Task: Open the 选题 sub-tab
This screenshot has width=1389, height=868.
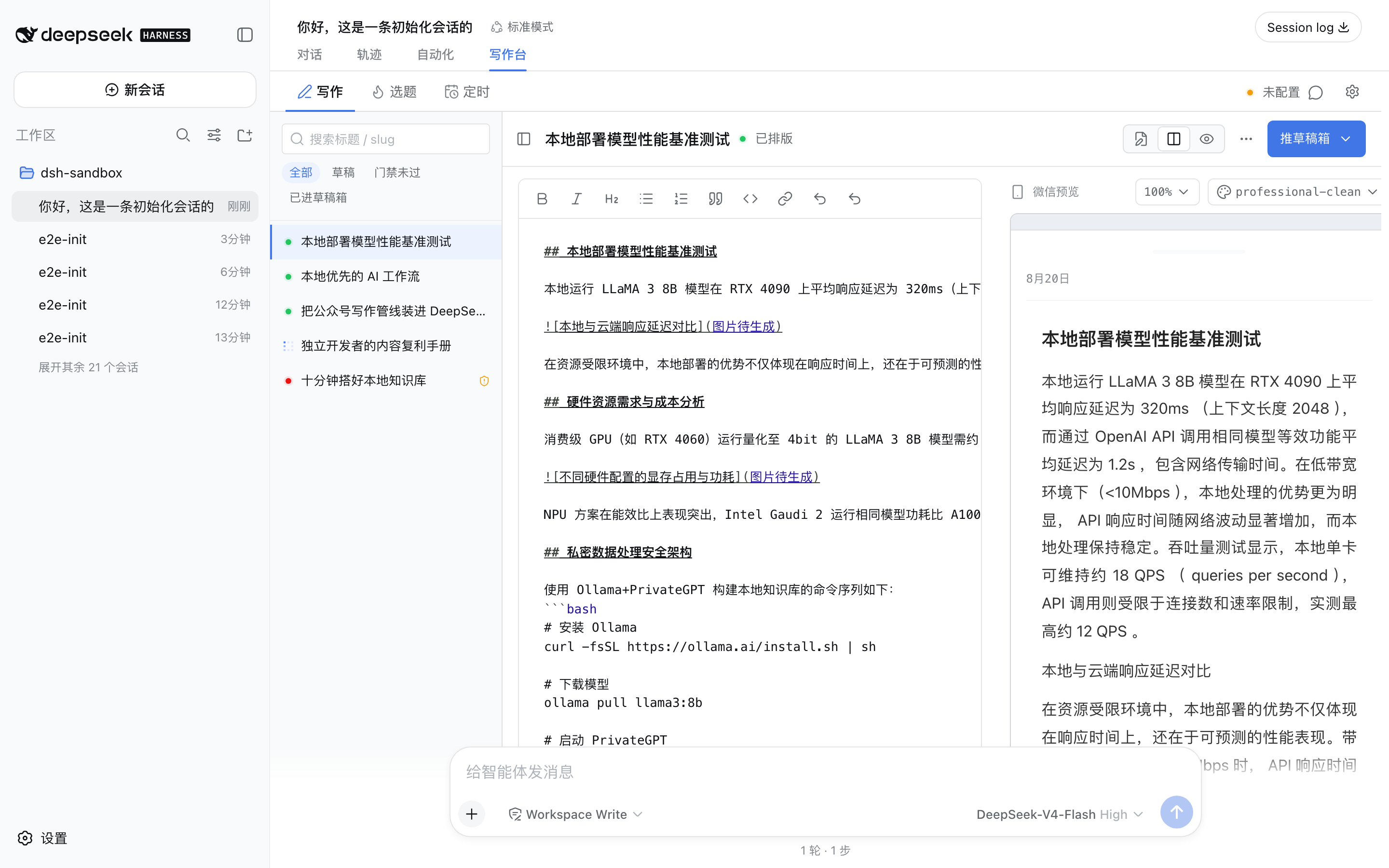Action: tap(395, 92)
